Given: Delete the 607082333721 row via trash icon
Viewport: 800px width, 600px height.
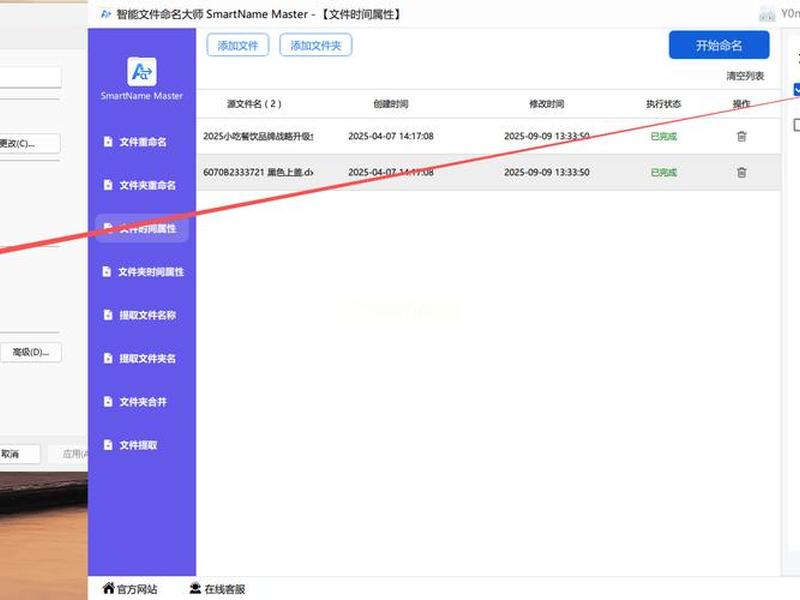Looking at the screenshot, I should (x=741, y=172).
